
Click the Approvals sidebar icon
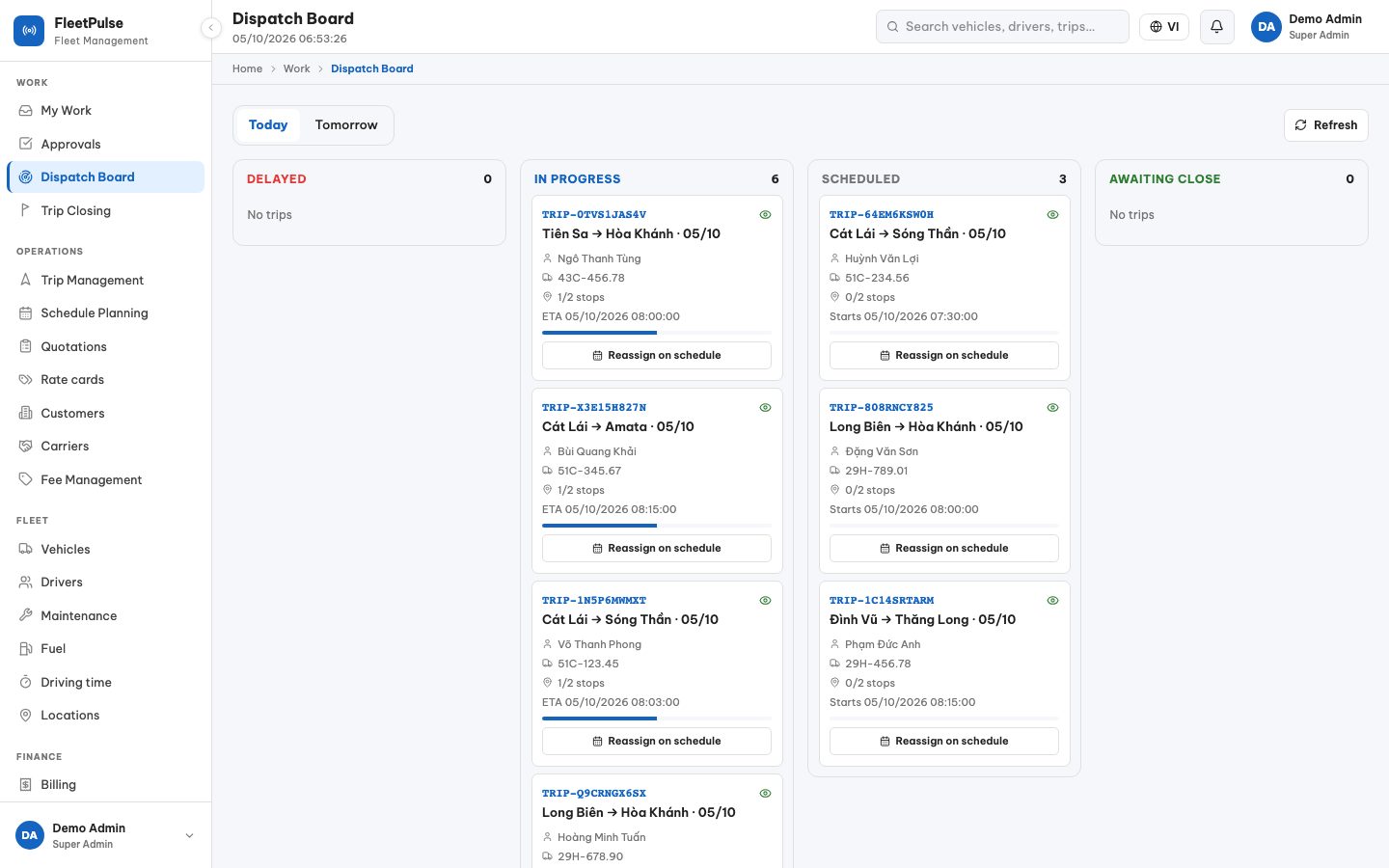(26, 144)
